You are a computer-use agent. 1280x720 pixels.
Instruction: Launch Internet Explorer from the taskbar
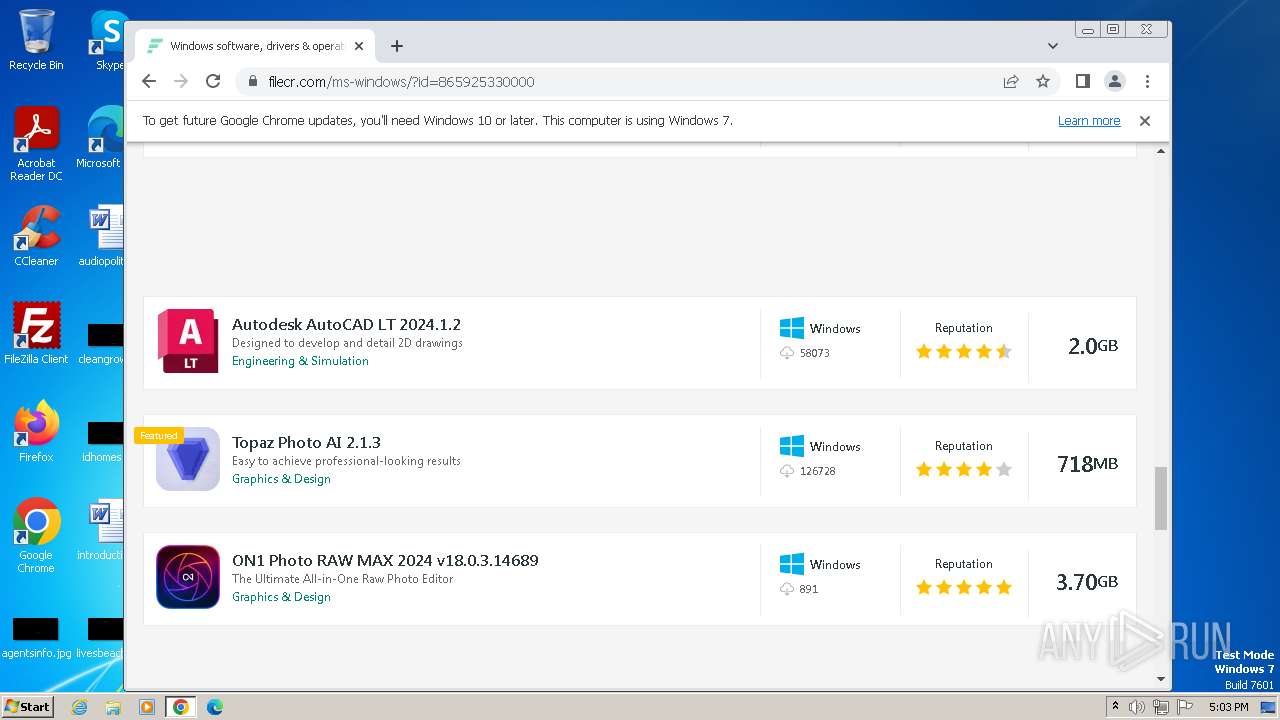pyautogui.click(x=79, y=707)
